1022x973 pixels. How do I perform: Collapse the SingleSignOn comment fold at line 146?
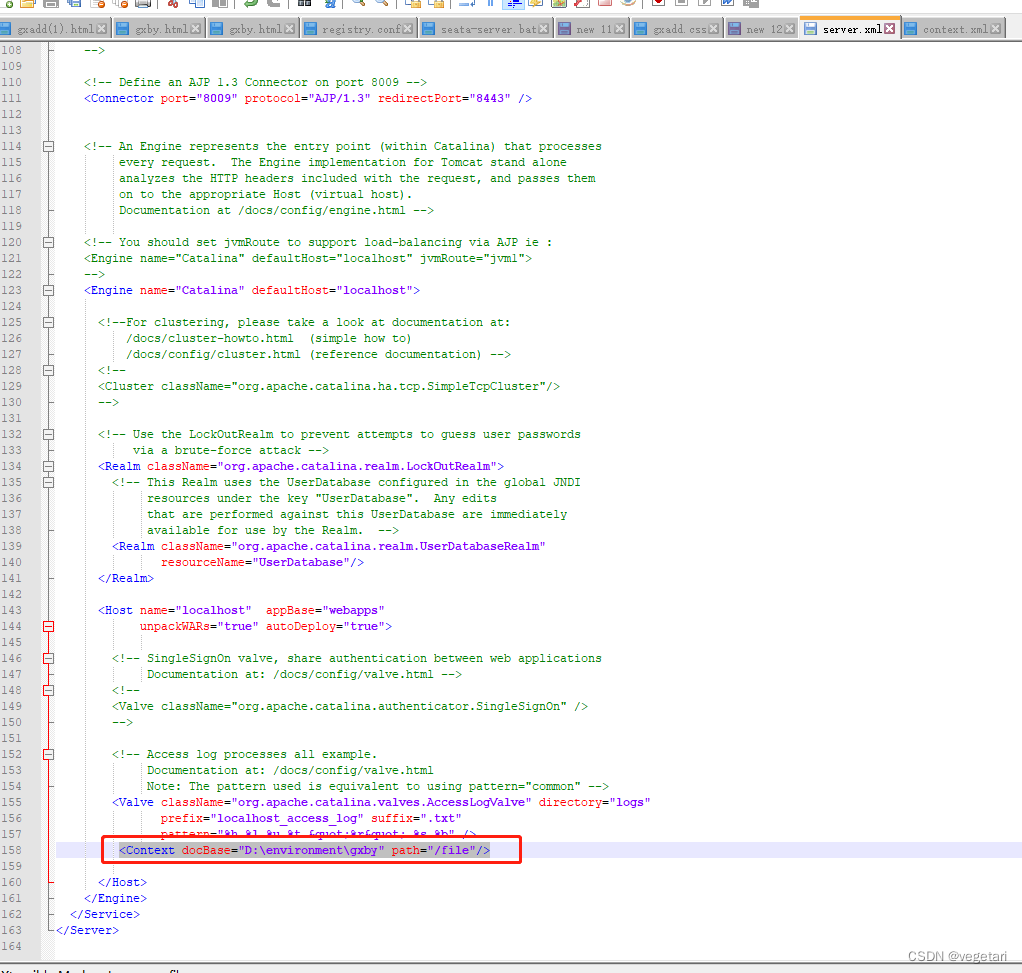(x=48, y=658)
